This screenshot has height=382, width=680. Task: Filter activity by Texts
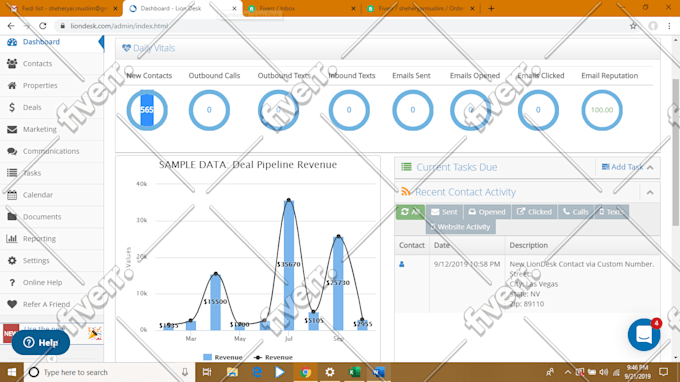coord(611,212)
